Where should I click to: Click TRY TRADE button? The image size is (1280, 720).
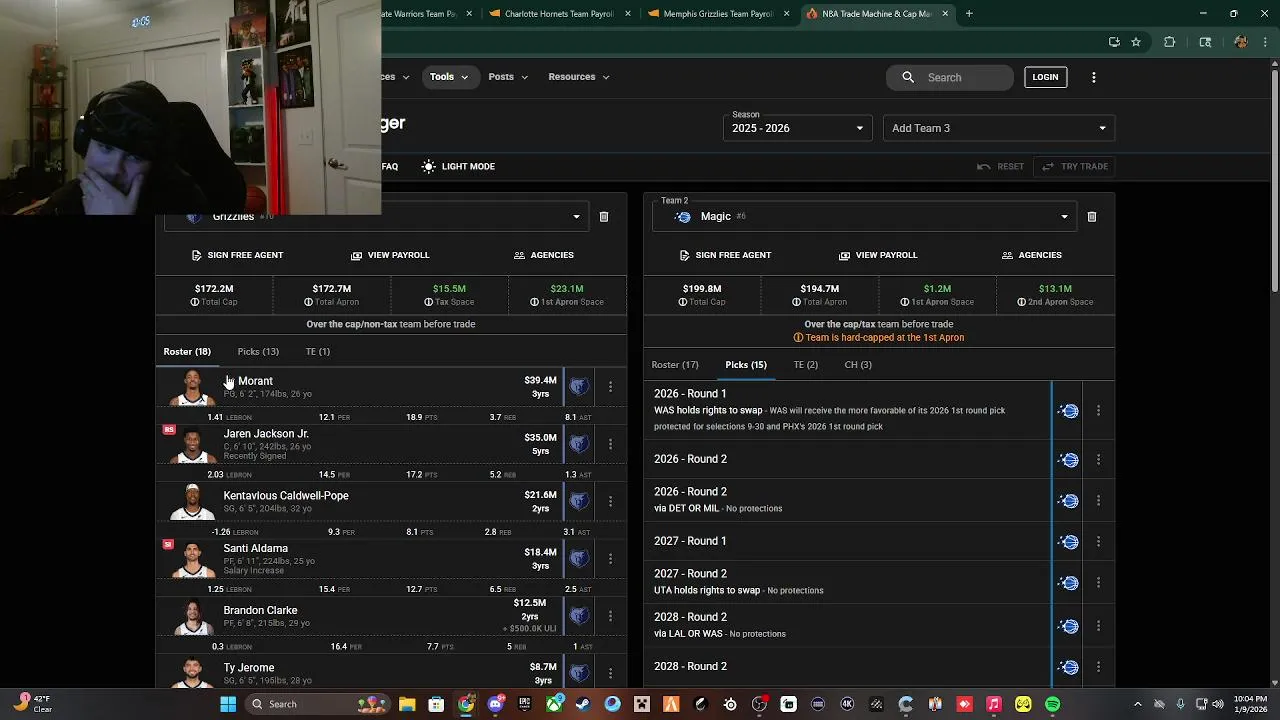click(x=1075, y=167)
